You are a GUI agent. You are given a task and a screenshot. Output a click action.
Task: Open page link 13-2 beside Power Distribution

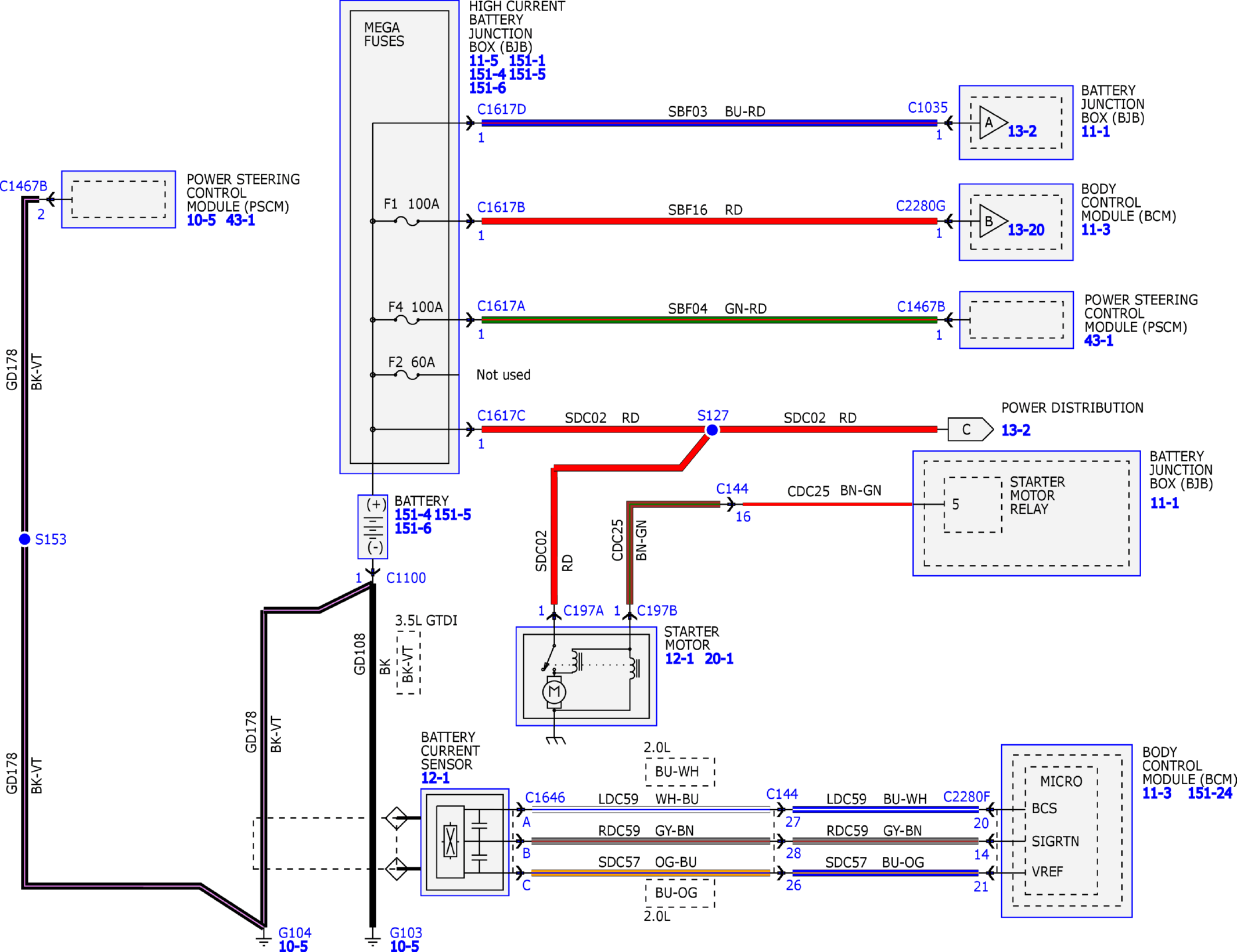[1016, 430]
